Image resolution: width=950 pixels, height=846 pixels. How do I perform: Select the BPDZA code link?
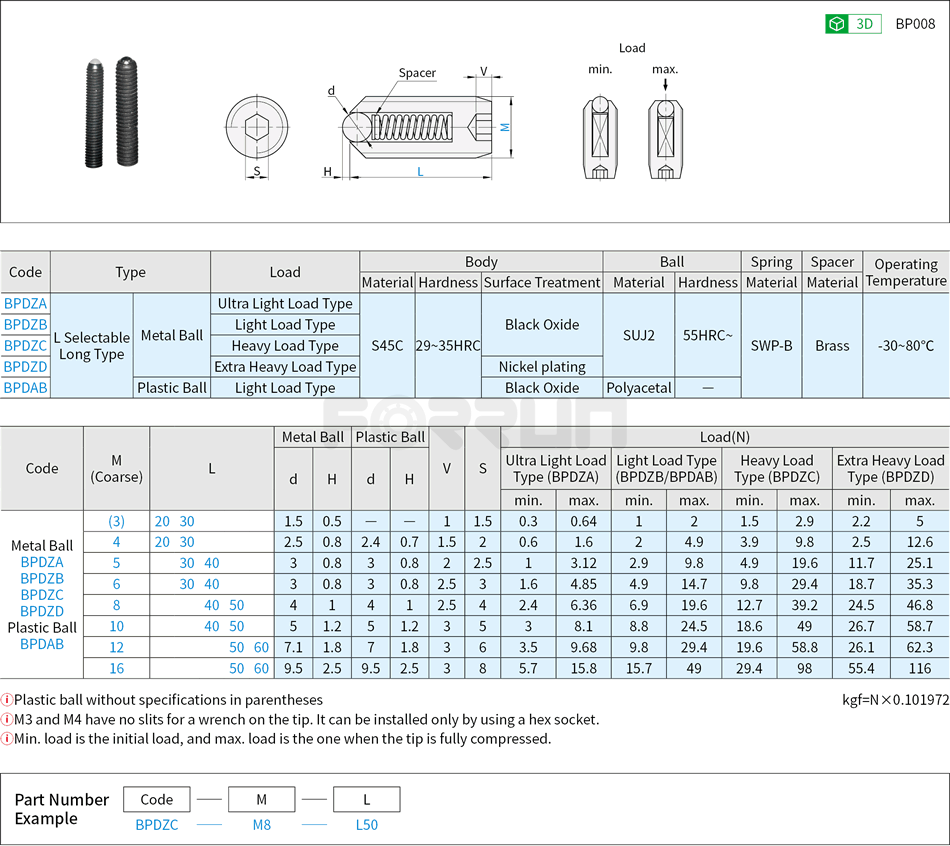[25, 303]
